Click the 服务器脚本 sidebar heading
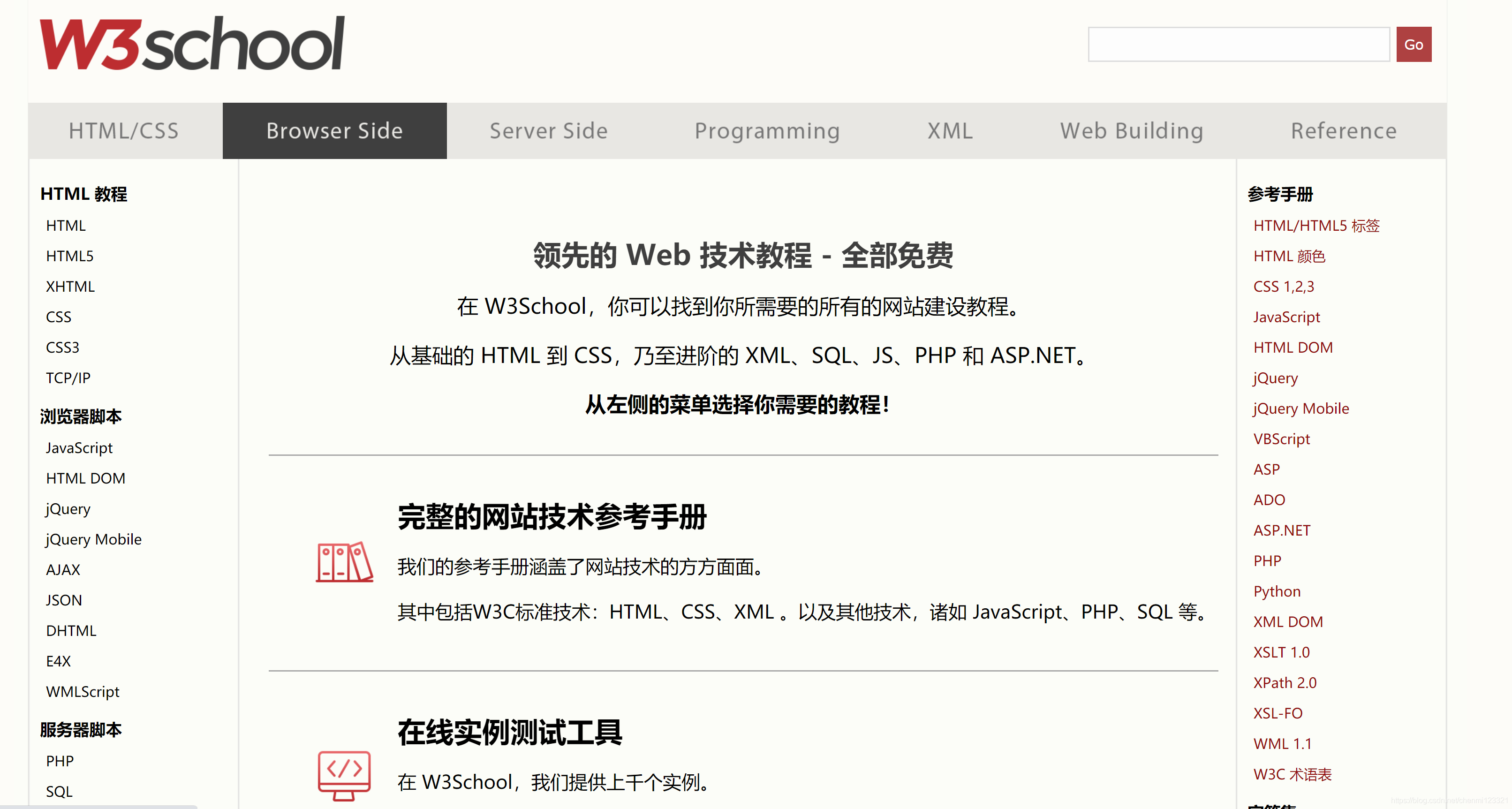 click(x=81, y=730)
